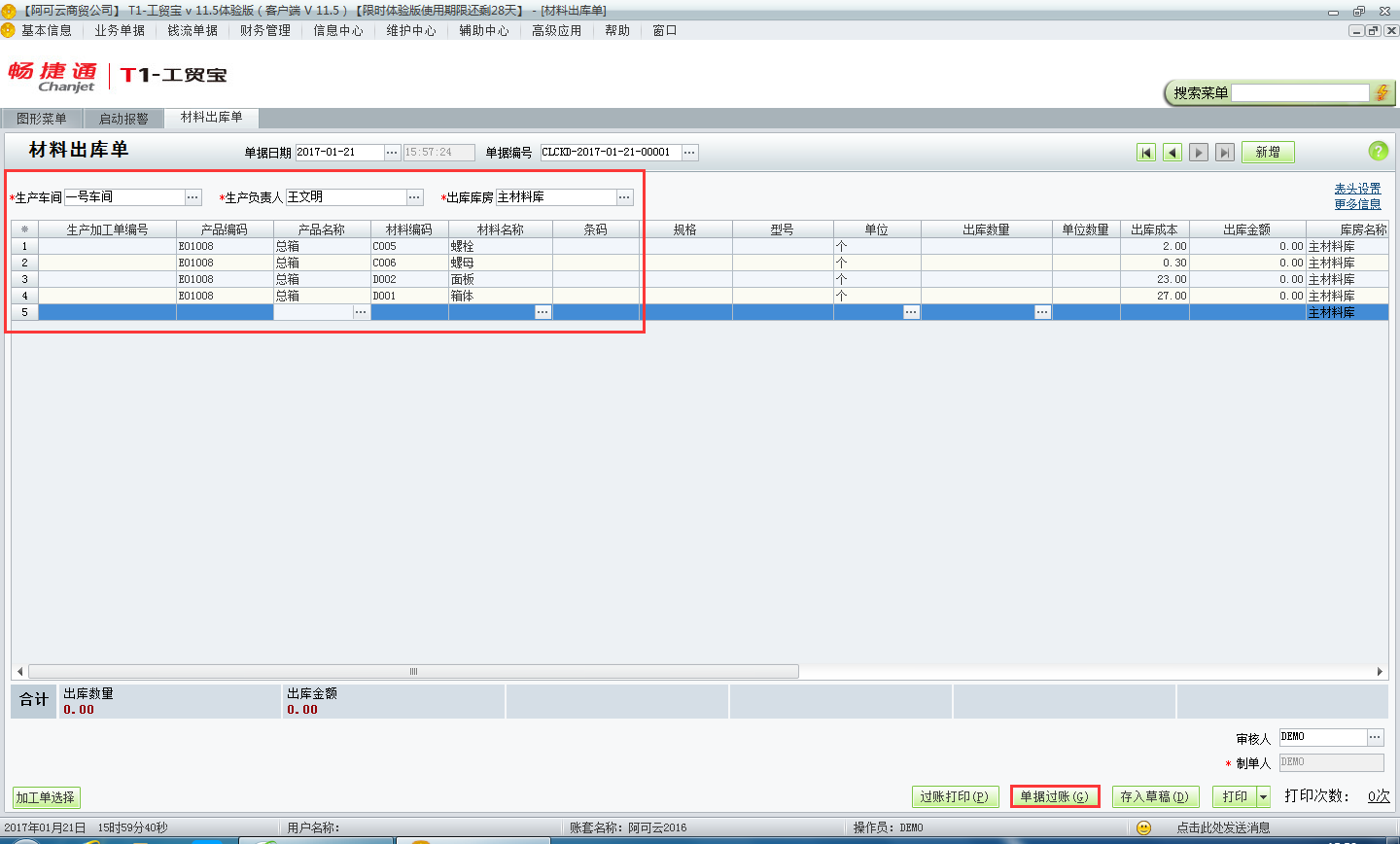The image size is (1400, 844).
Task: Click the 加工单选择 button
Action: (x=46, y=798)
